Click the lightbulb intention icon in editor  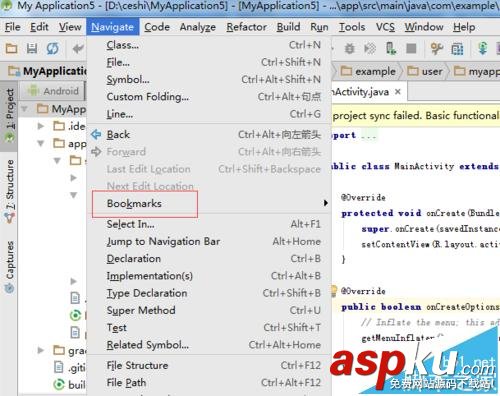334,291
